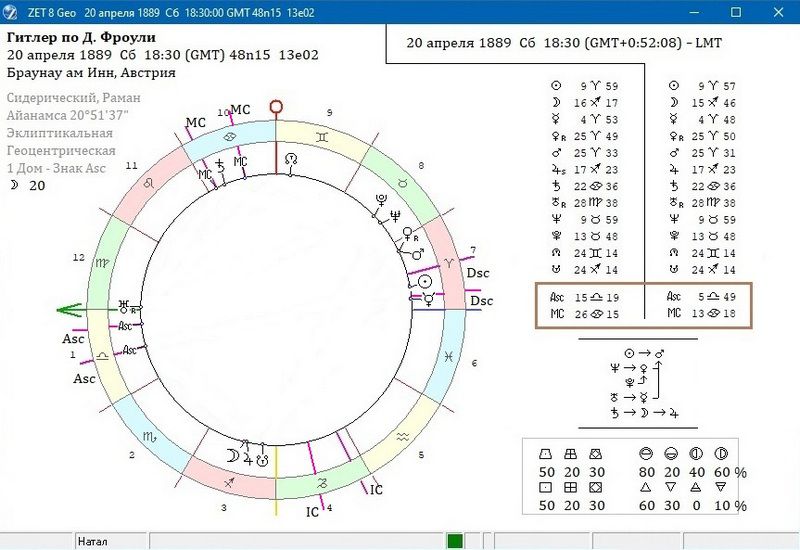Viewport: 800px width, 550px height.
Task: Click the Mars row reading '25 Aries 31'
Action: pos(702,153)
